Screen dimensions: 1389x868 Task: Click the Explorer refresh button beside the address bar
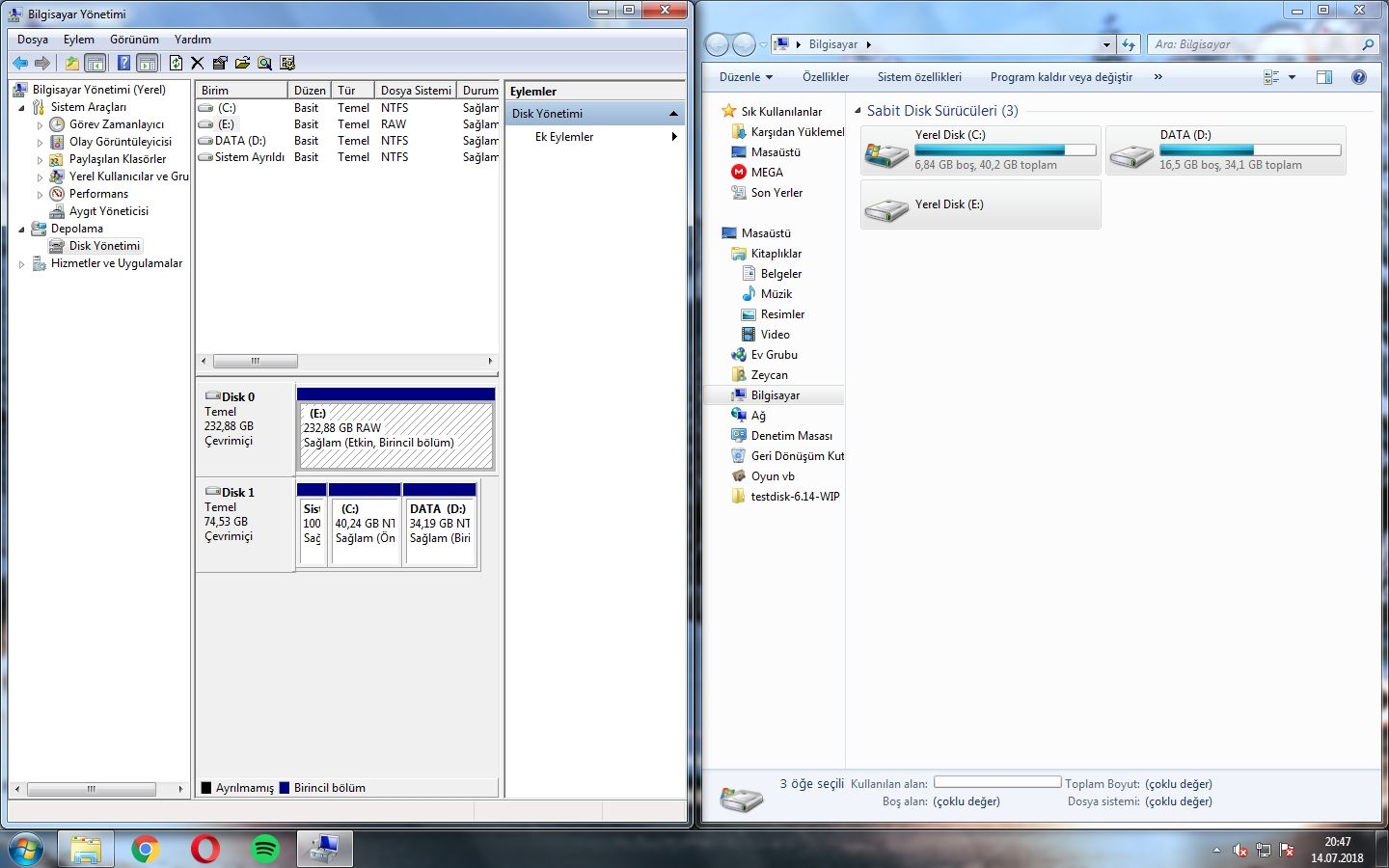[1129, 44]
